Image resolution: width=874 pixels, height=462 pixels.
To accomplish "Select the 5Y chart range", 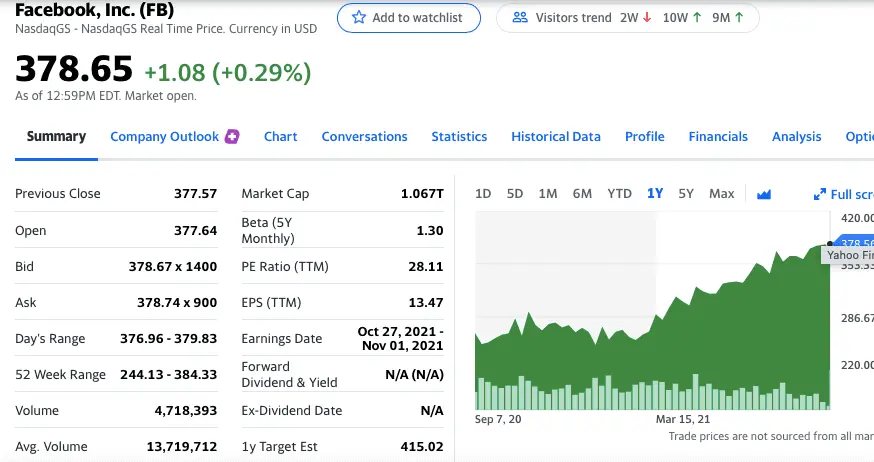I will (686, 193).
